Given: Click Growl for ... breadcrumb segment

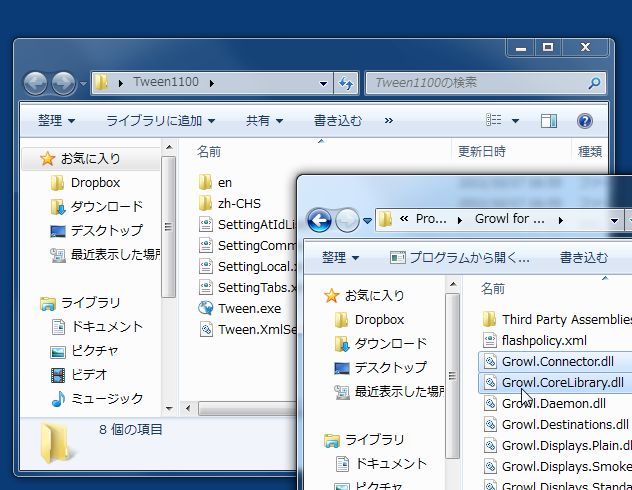Looking at the screenshot, I should (x=510, y=219).
